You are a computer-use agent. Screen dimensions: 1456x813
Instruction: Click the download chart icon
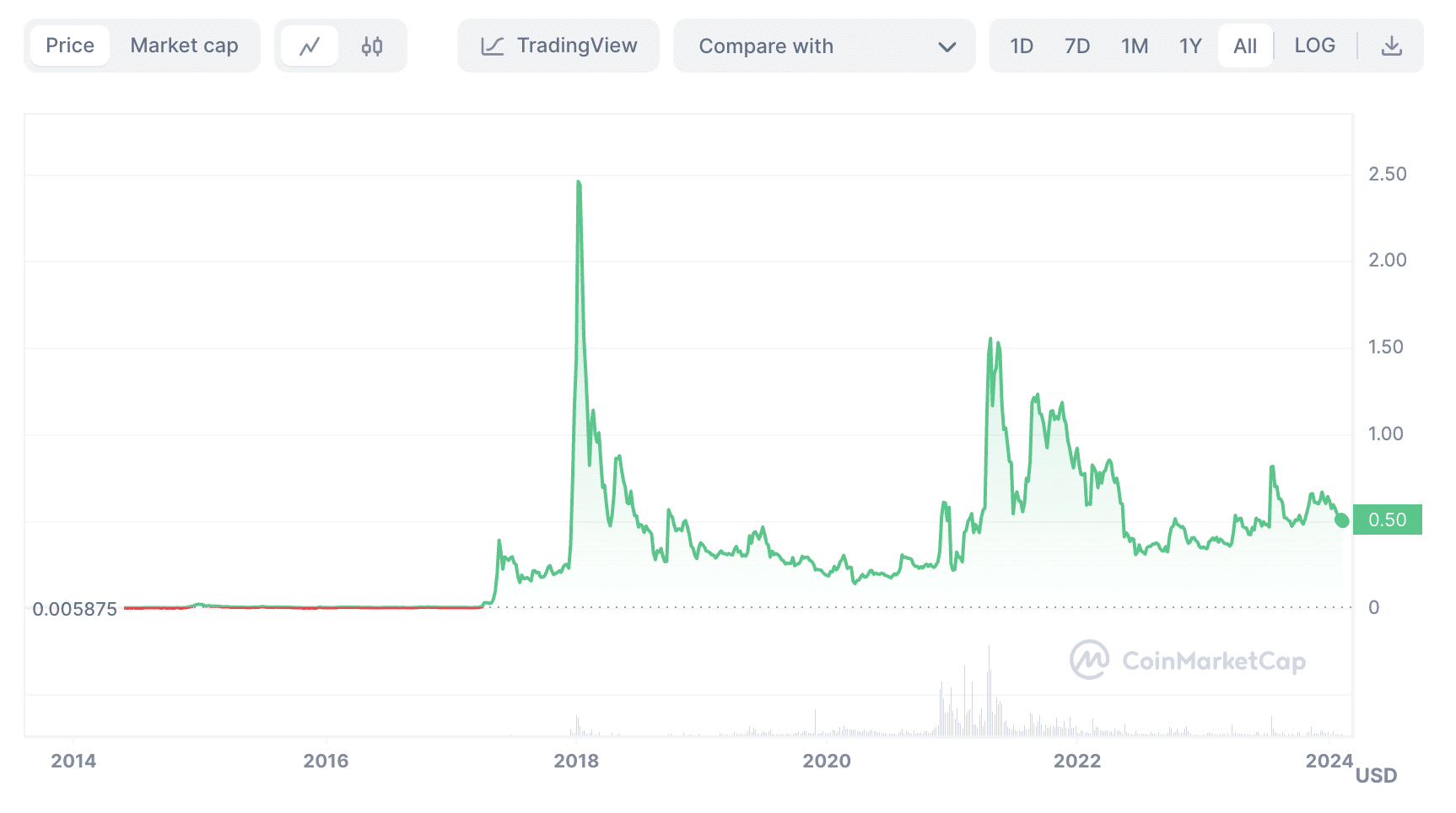(x=1390, y=46)
